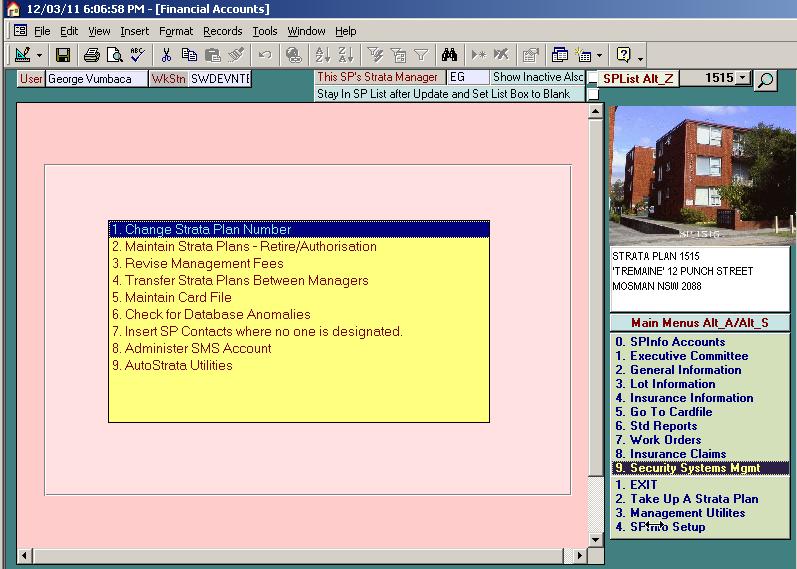Toggle the Stay In SP List after Update checkbox
797x569 pixels.
[593, 94]
